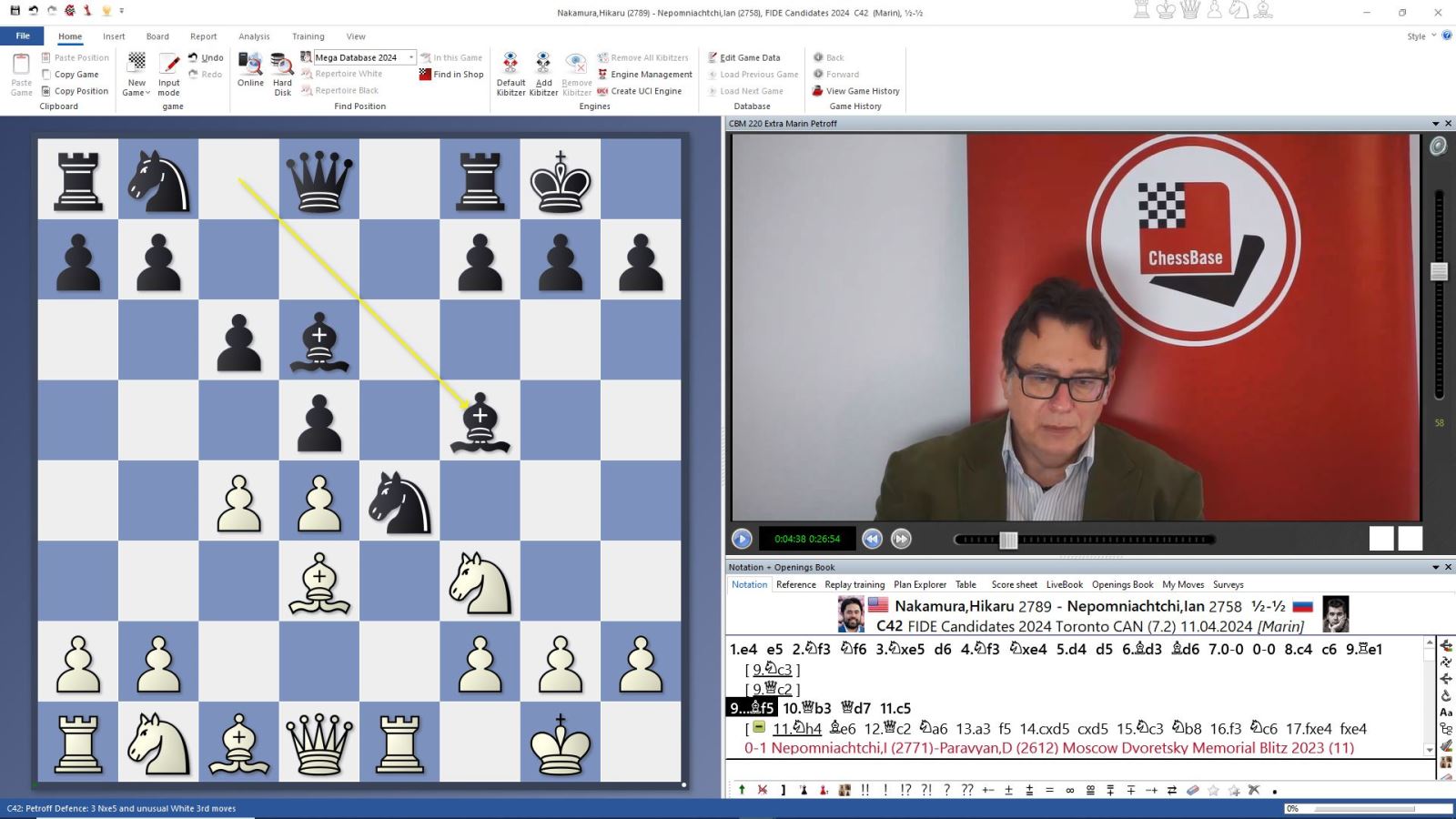The image size is (1456, 819).
Task: Open the File menu
Action: point(23,36)
